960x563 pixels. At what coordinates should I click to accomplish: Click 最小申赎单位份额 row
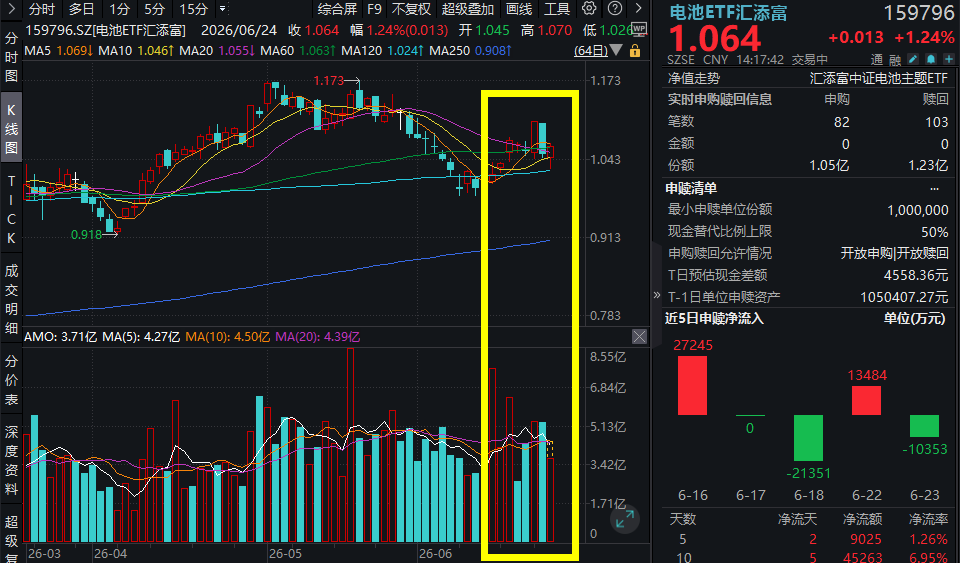tap(808, 210)
